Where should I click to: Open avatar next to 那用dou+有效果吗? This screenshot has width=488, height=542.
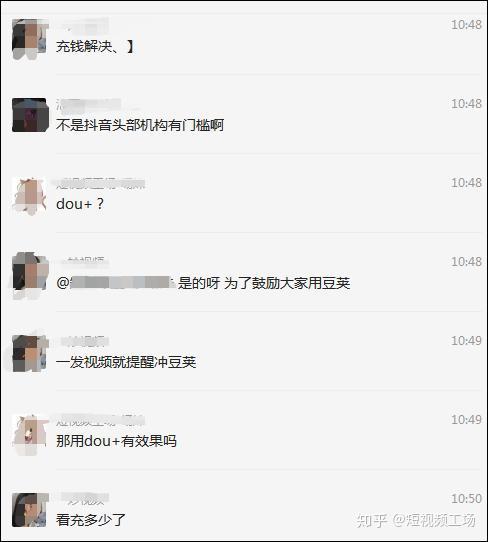tap(30, 434)
